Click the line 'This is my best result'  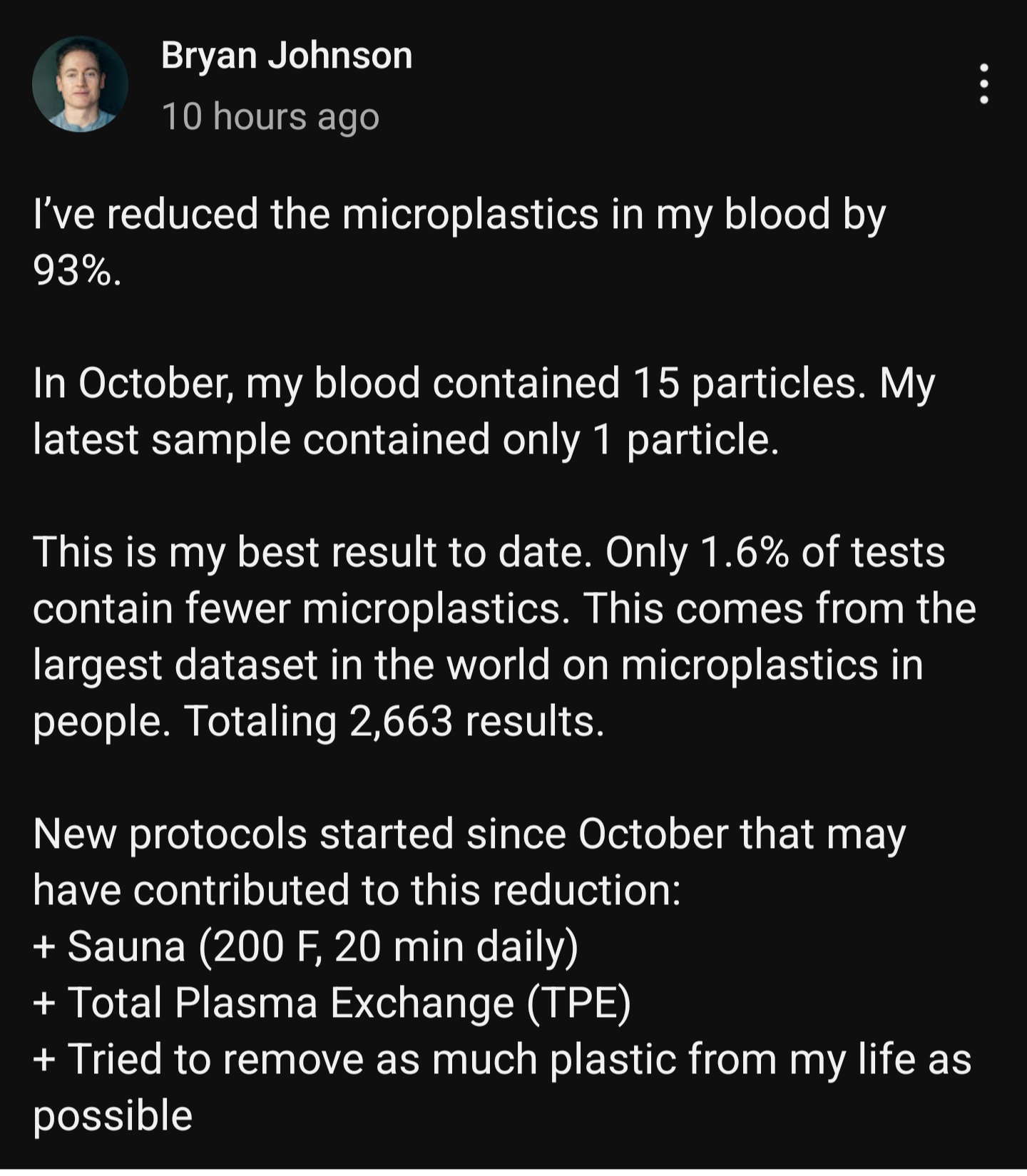(x=489, y=553)
